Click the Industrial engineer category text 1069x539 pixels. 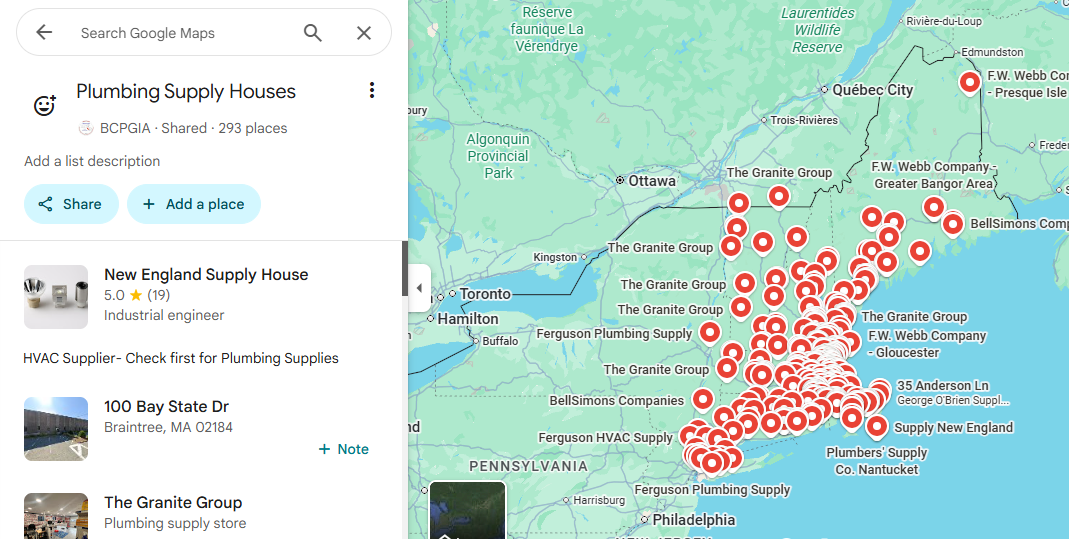point(164,315)
